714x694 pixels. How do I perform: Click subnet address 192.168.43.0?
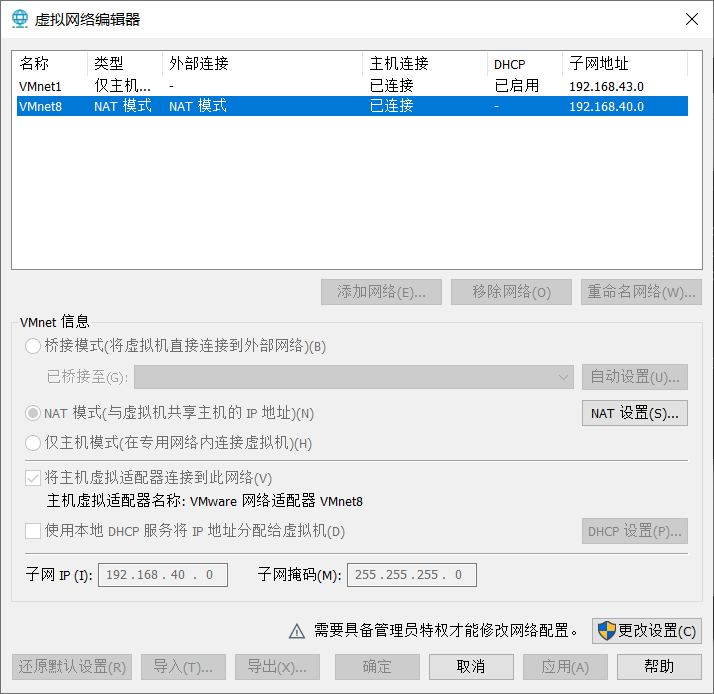(607, 87)
